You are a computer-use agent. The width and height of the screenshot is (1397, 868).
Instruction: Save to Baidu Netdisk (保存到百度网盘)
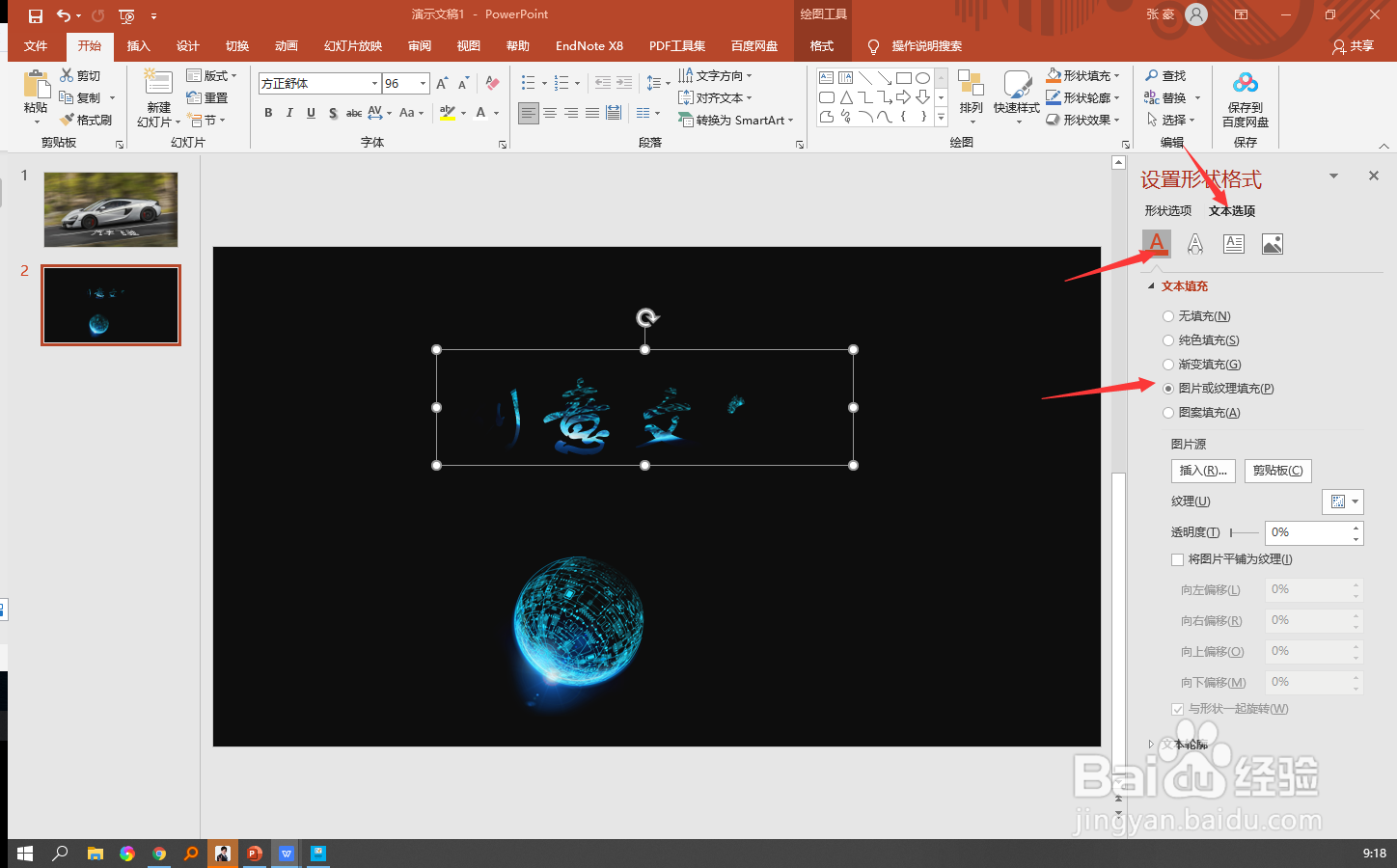(1246, 98)
